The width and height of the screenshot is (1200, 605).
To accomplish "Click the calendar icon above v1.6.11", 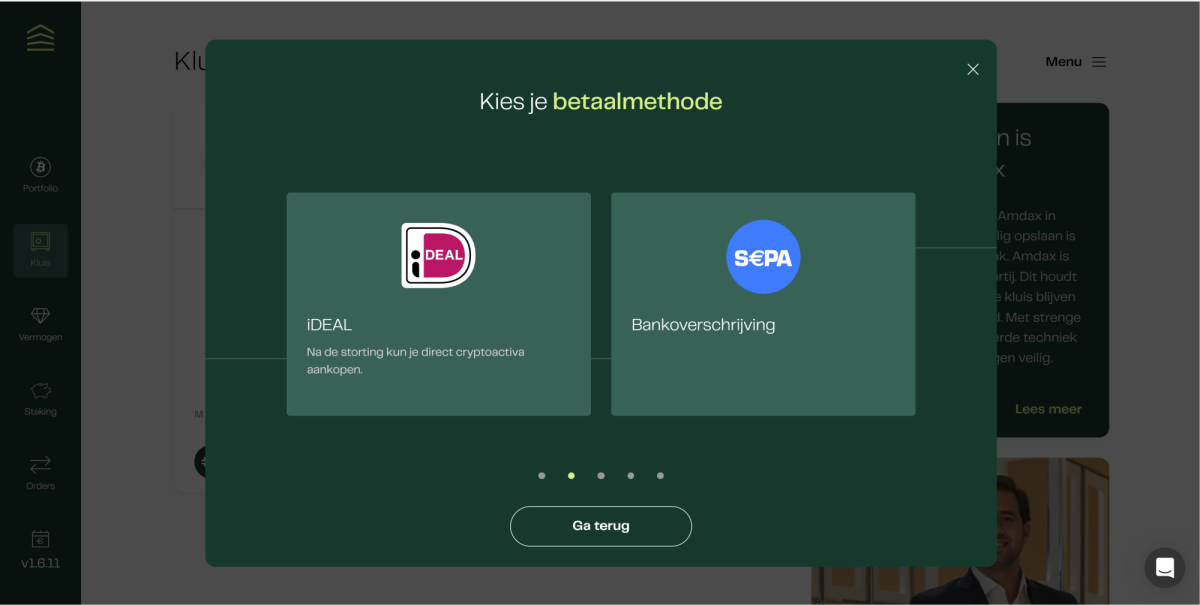I will click(41, 539).
